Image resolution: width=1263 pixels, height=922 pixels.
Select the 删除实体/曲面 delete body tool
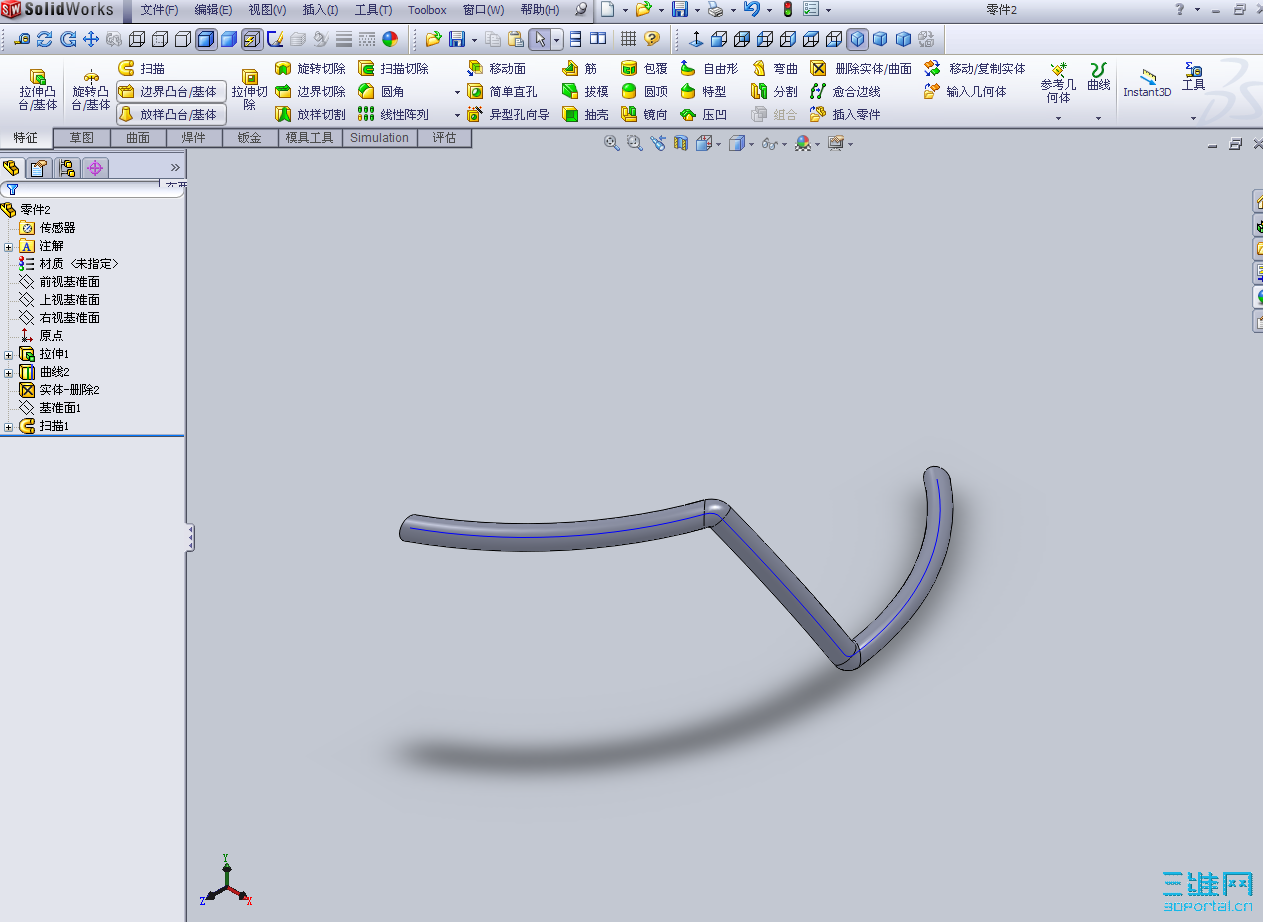point(862,68)
